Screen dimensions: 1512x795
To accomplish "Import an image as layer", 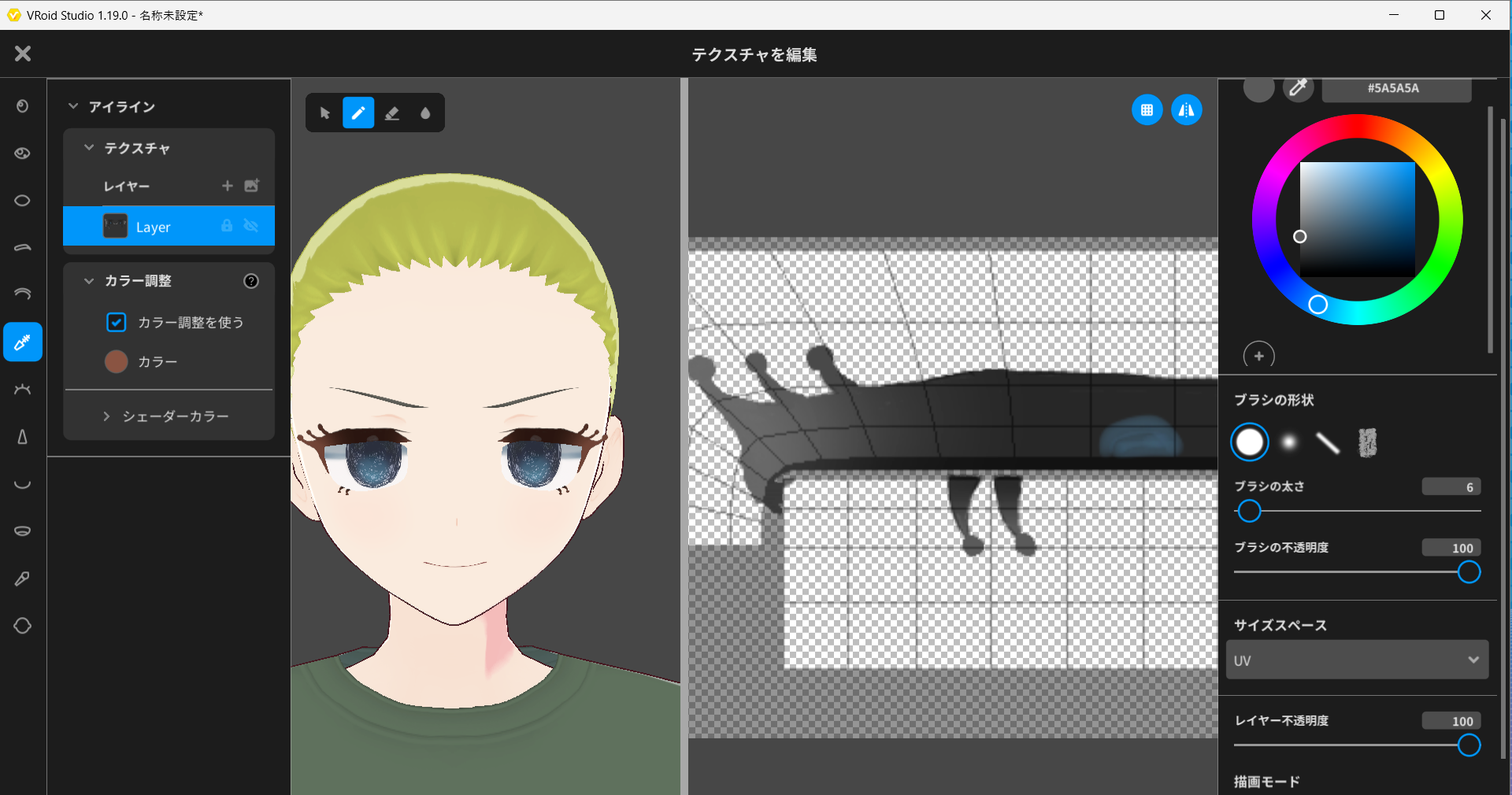I will point(252,186).
